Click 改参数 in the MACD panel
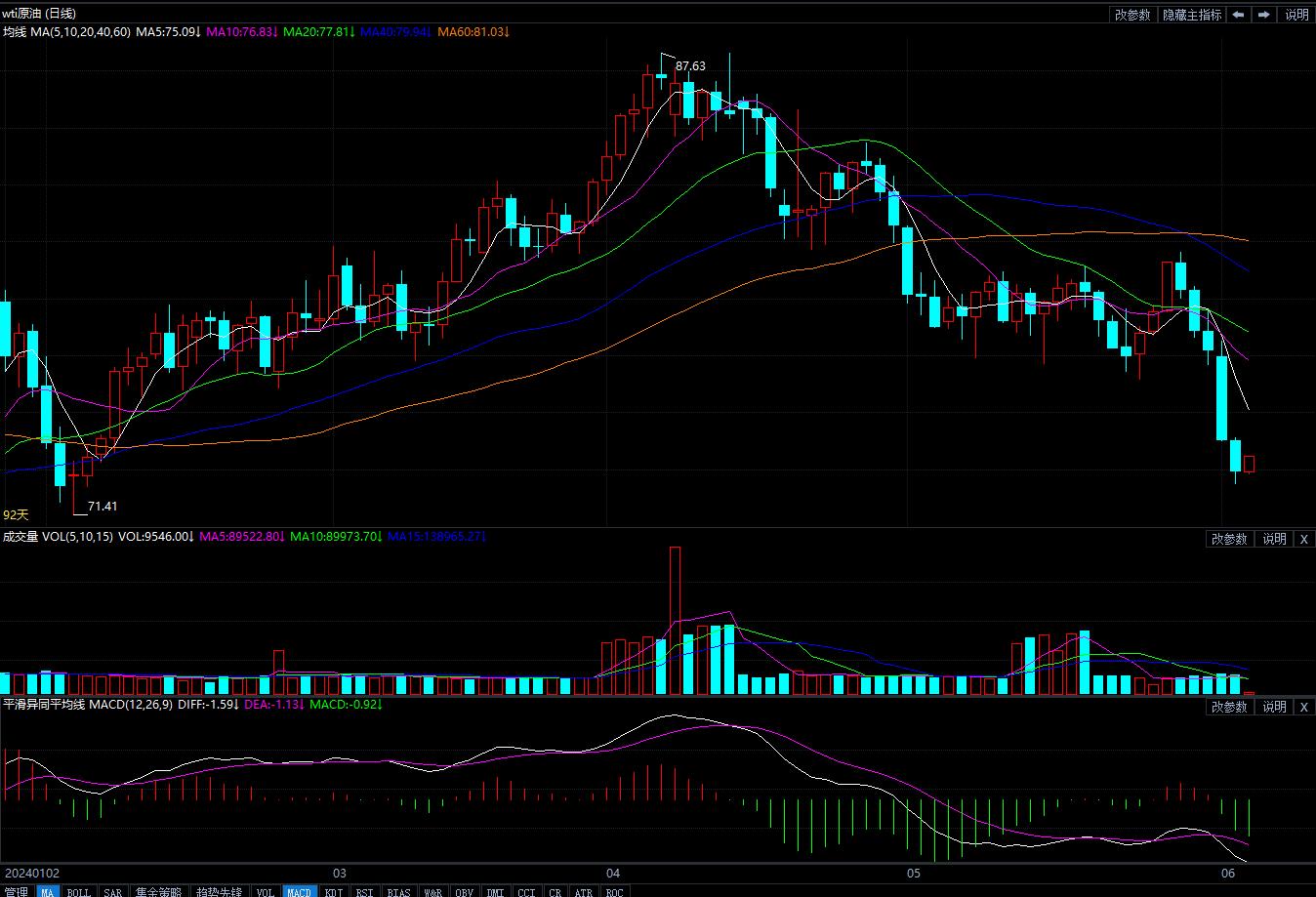Viewport: 1316px width, 897px height. tap(1229, 707)
